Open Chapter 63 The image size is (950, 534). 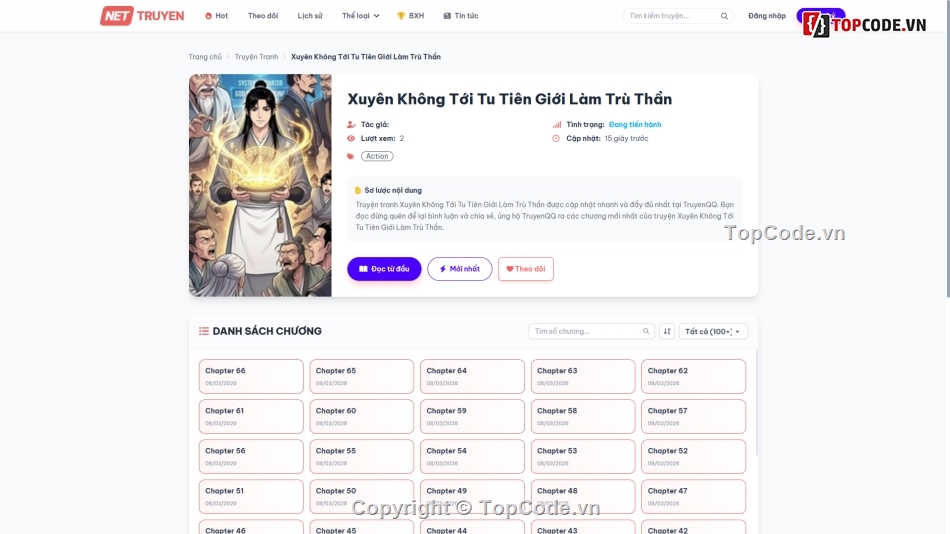583,376
